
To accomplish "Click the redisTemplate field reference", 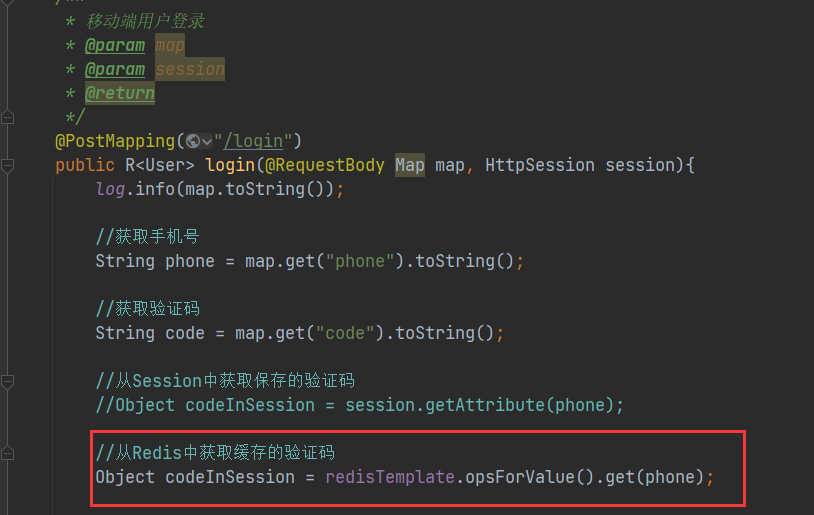I will 390,477.
